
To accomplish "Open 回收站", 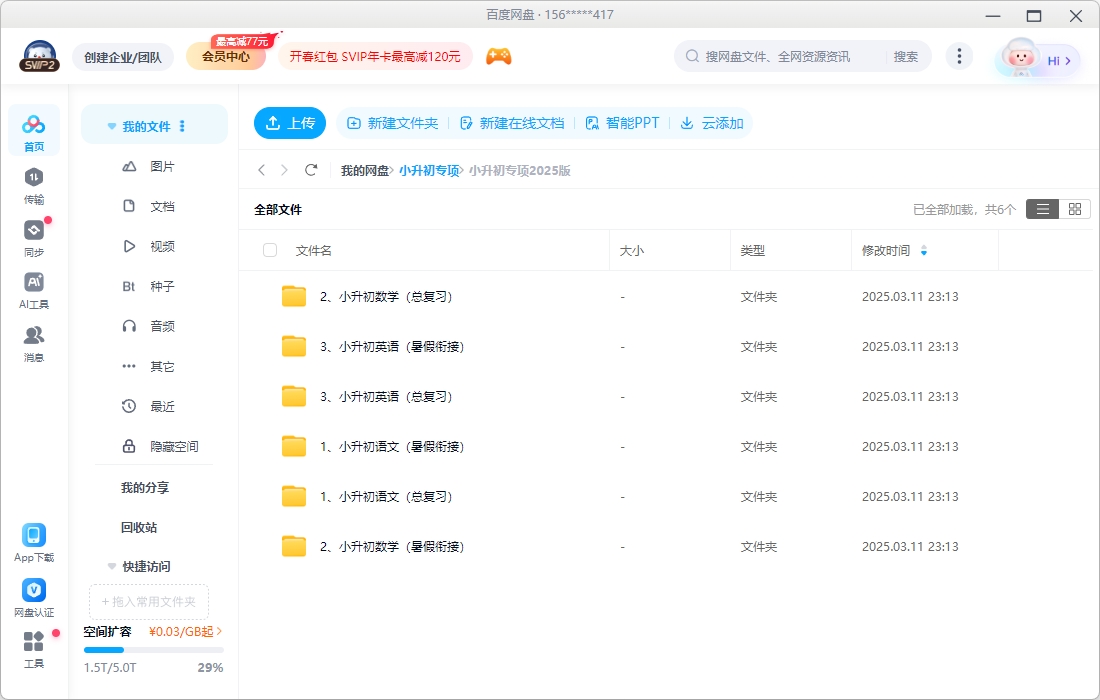I will (x=139, y=527).
